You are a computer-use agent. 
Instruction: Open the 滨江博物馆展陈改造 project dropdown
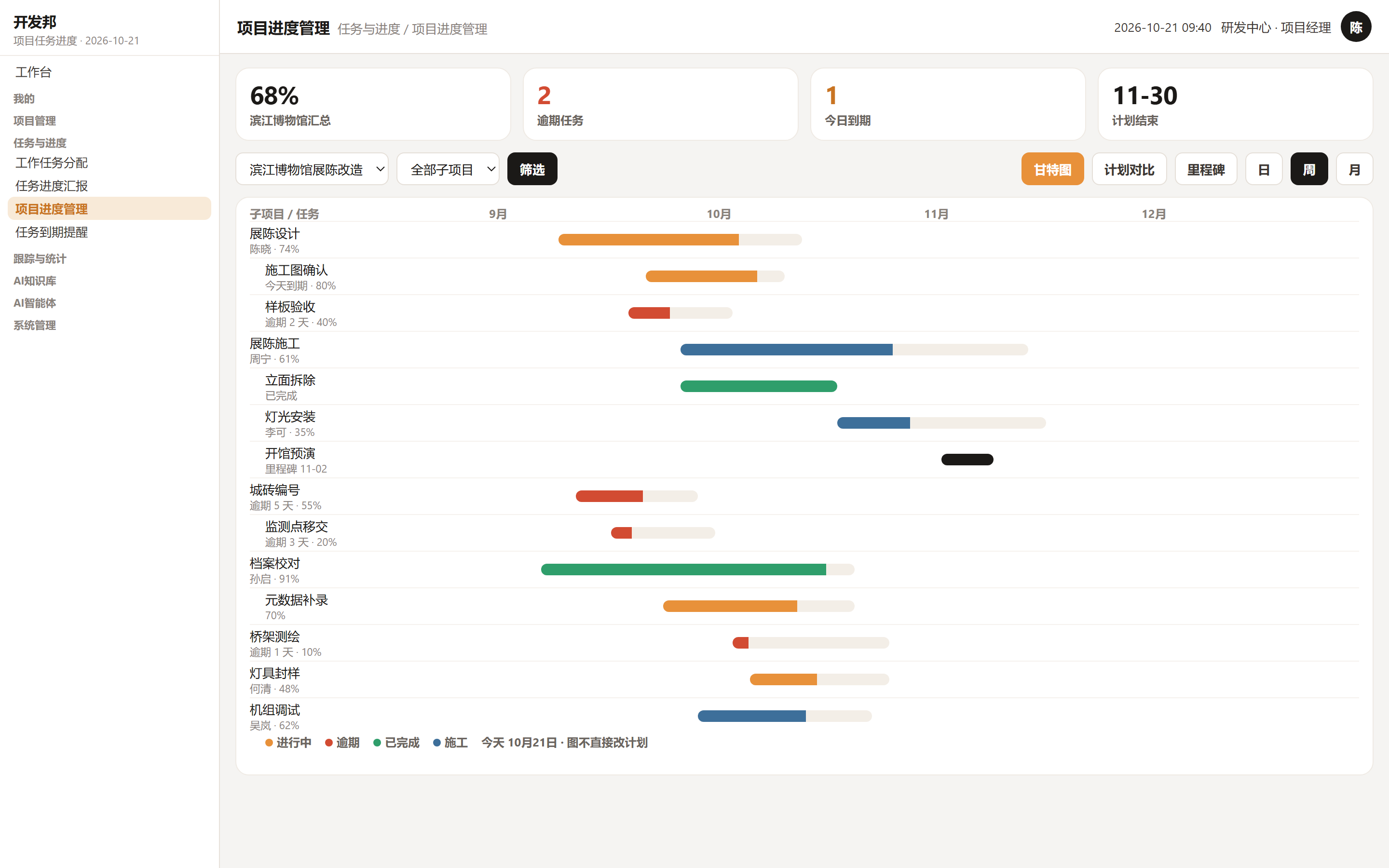(312, 169)
